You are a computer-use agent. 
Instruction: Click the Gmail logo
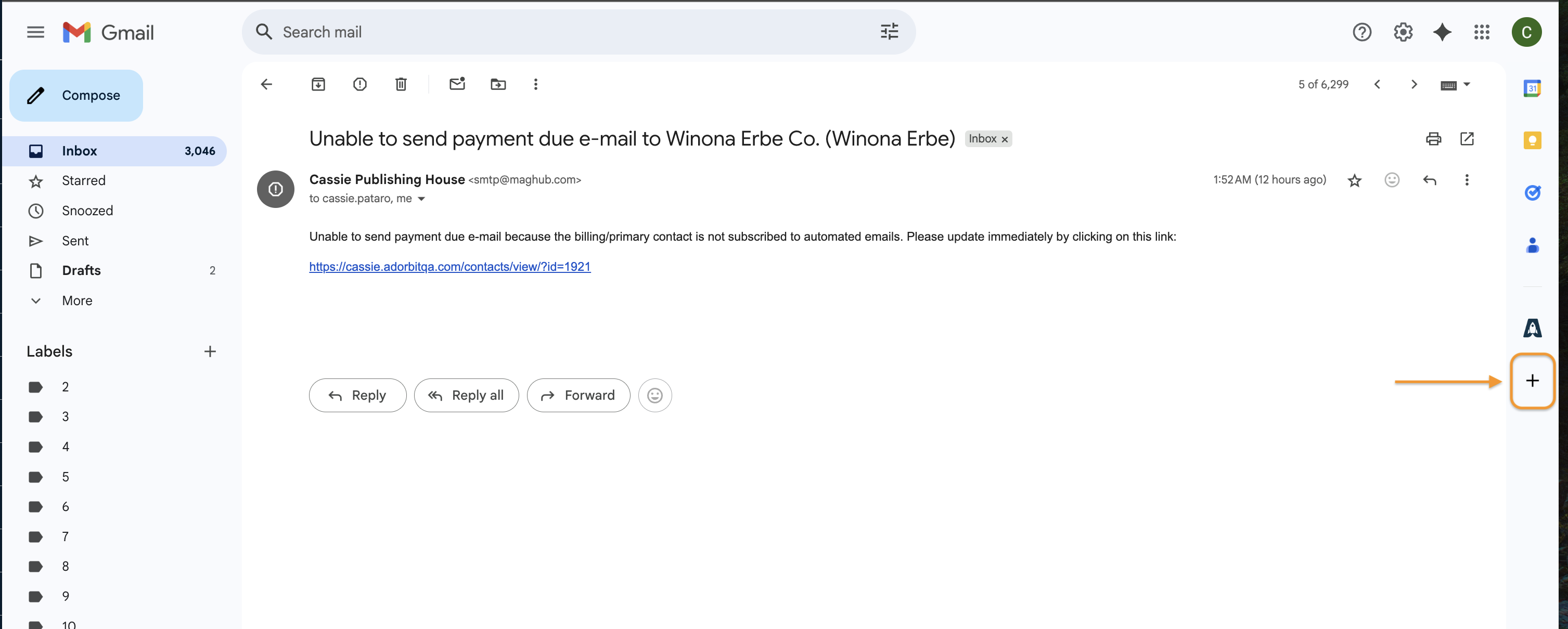click(108, 32)
